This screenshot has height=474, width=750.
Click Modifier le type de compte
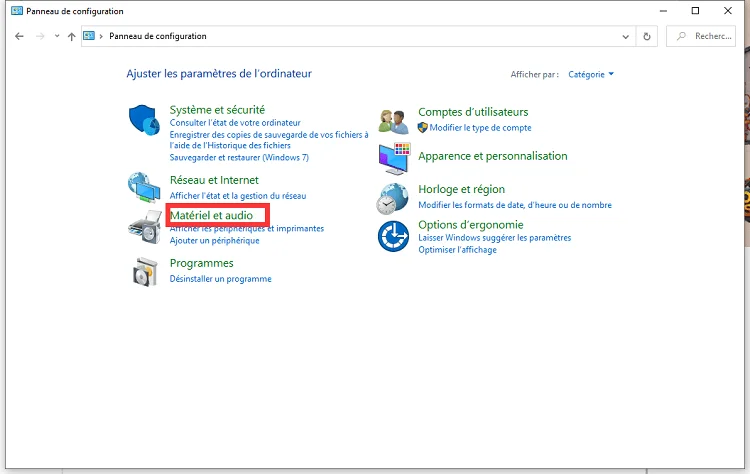coord(480,128)
